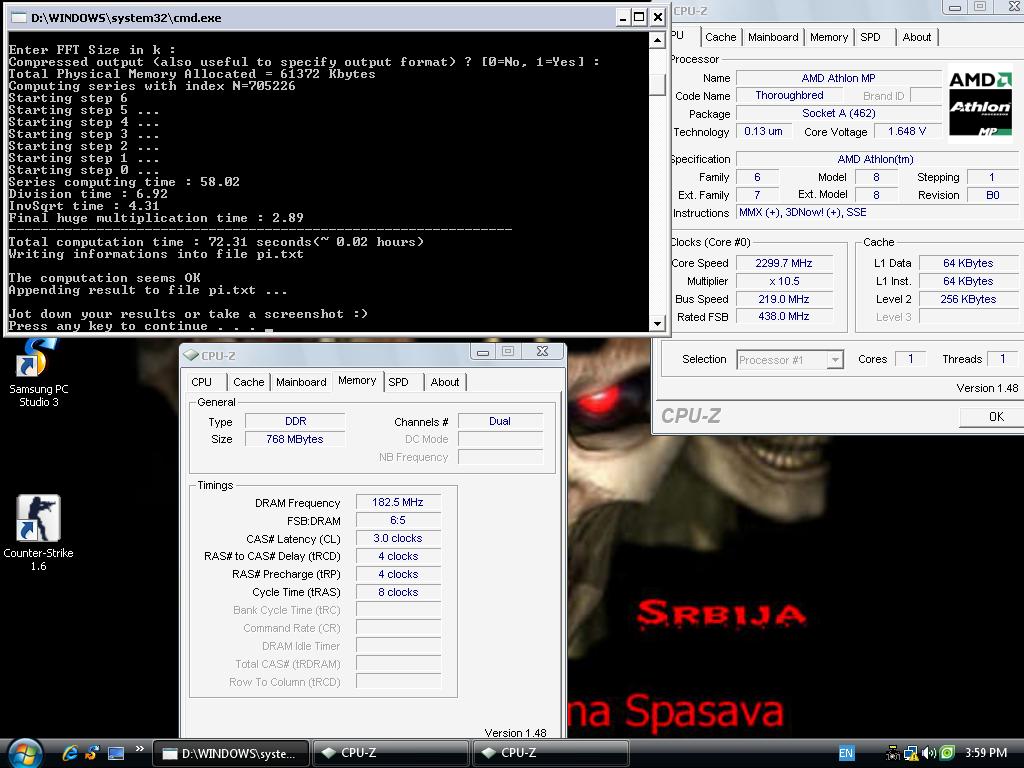
Task: Close the CPU-Z Memory window
Action: click(542, 351)
